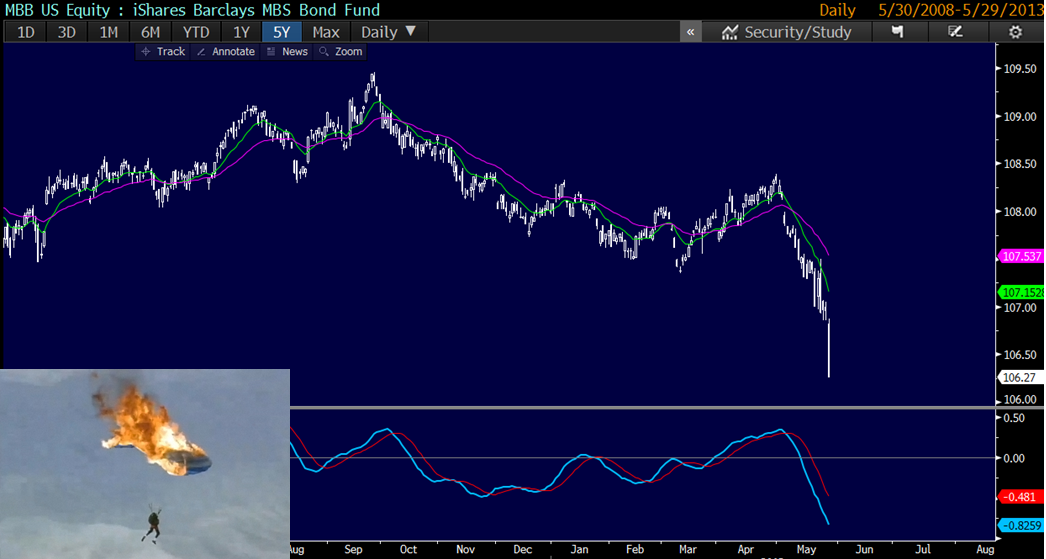
Task: Click the Jan label on time axis
Action: tap(579, 549)
